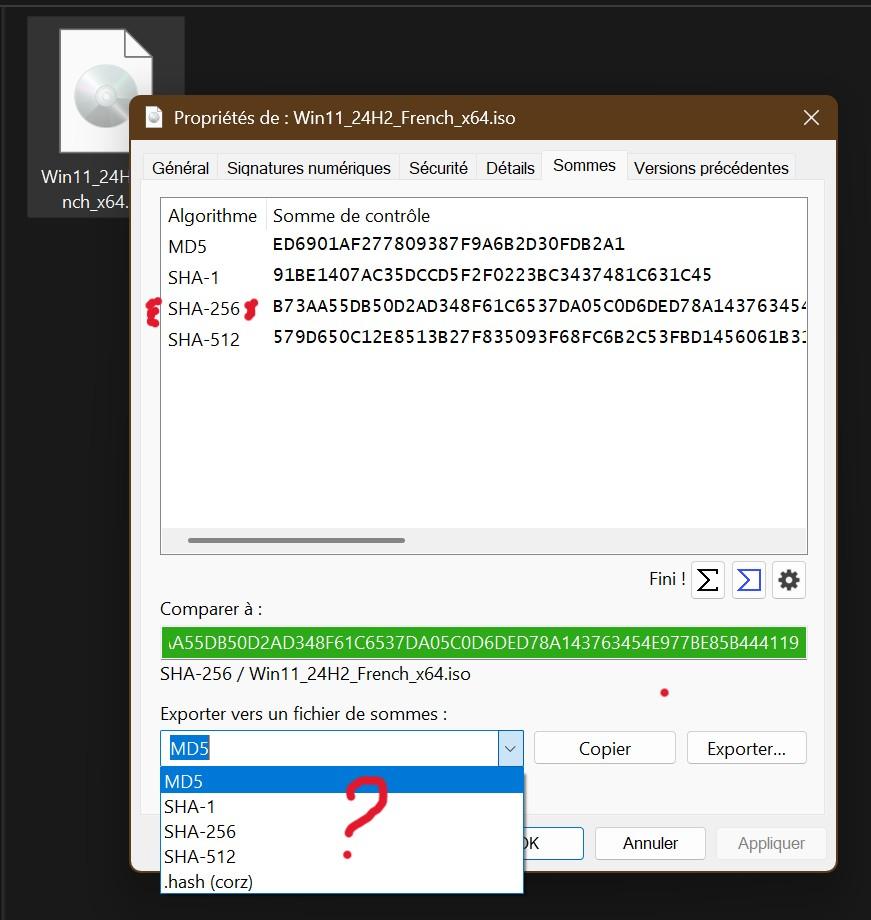Close the Propriétés dialog

tap(811, 118)
